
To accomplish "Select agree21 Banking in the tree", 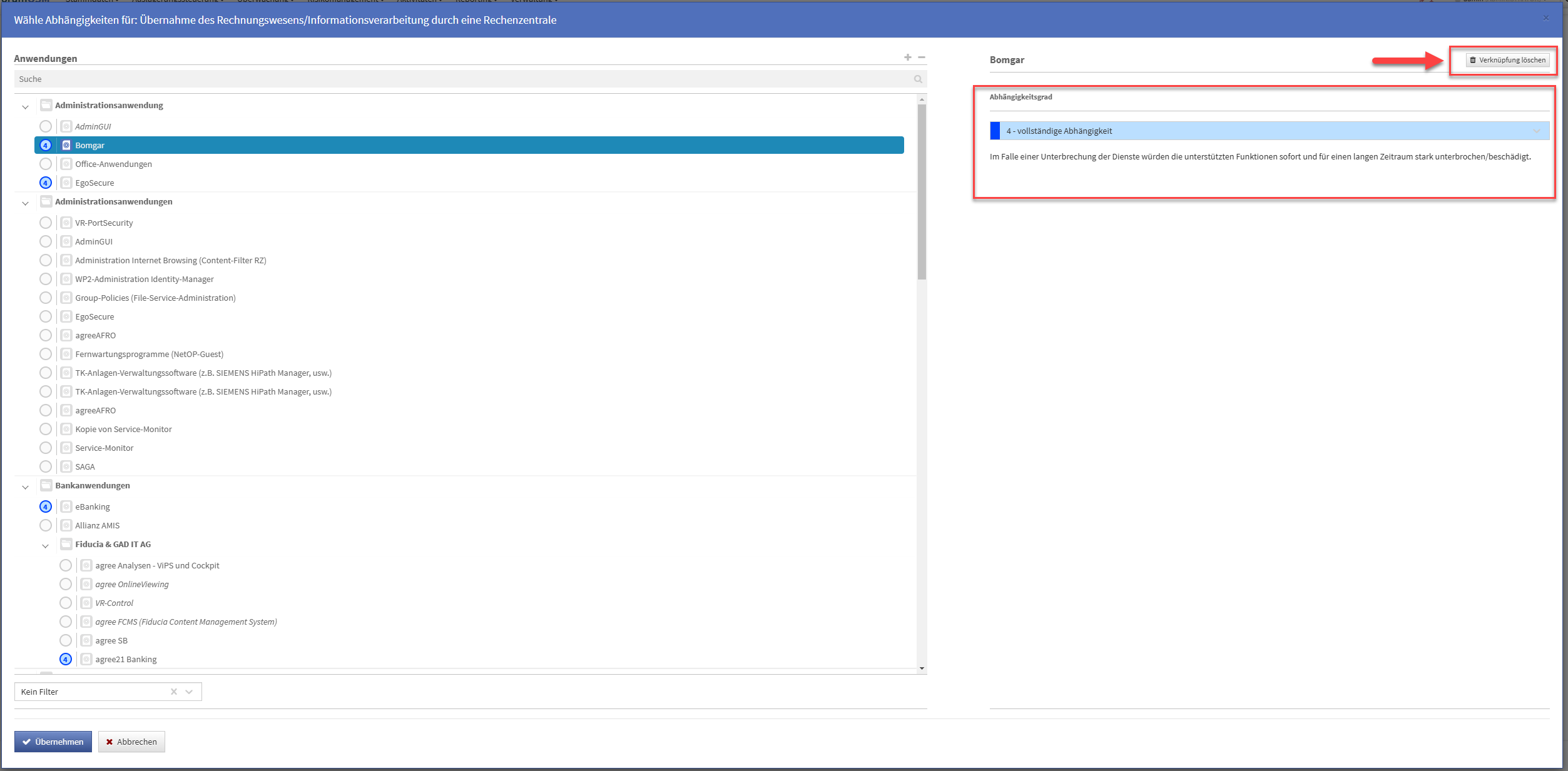I will (x=126, y=659).
